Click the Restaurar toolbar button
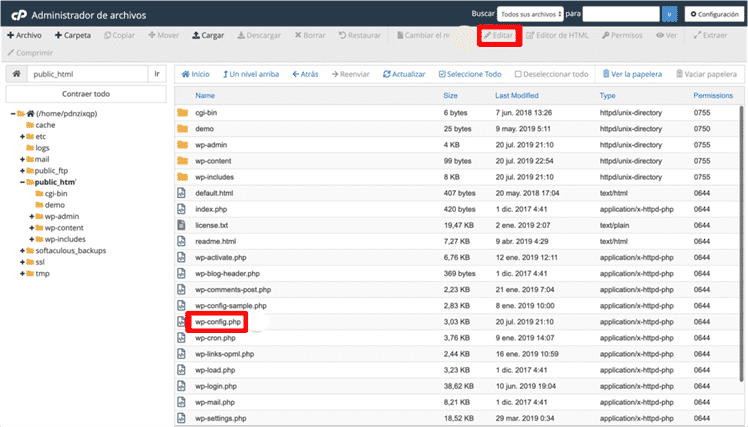748x427 pixels. pos(360,35)
